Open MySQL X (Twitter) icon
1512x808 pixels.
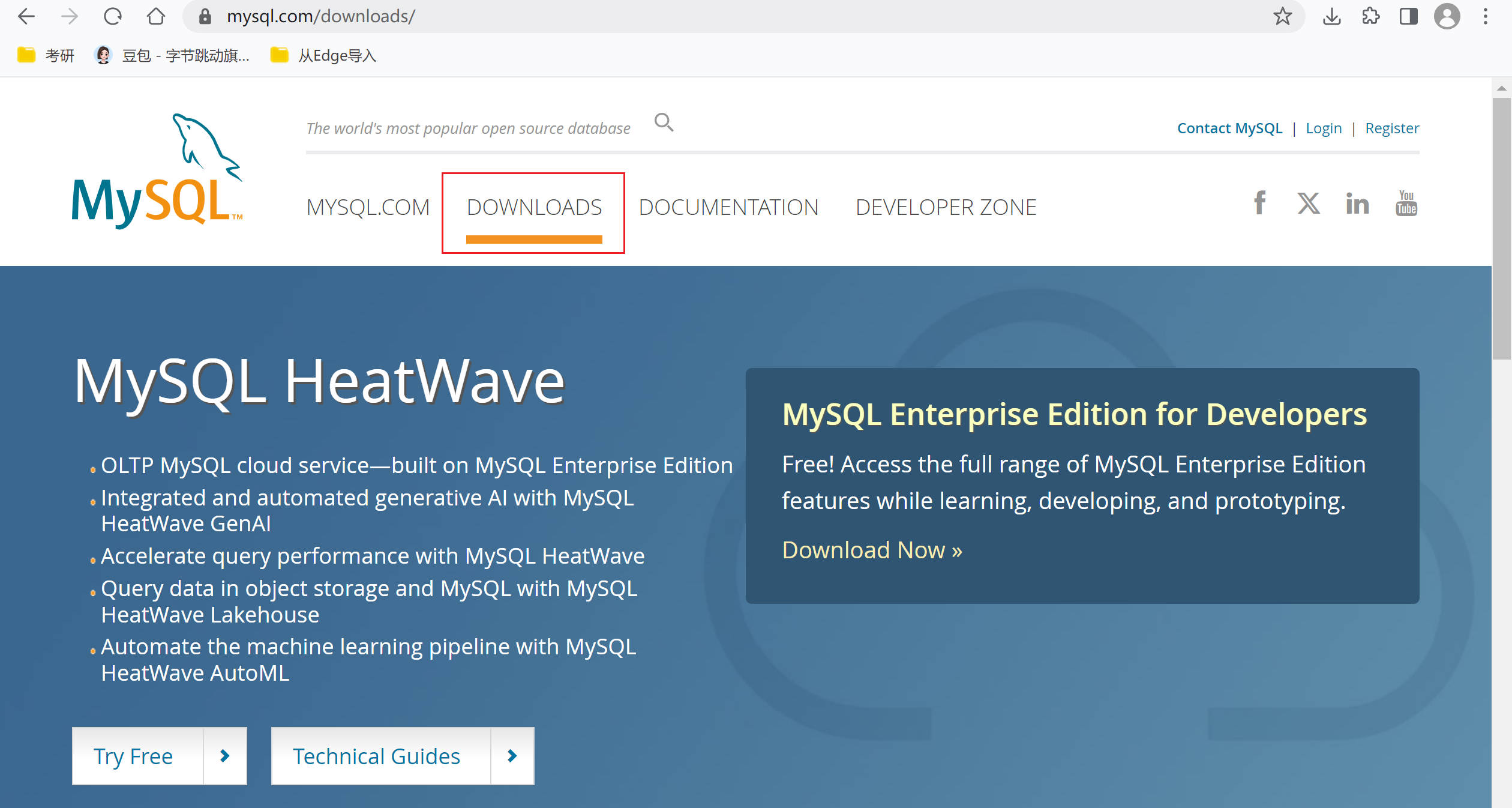click(1309, 203)
